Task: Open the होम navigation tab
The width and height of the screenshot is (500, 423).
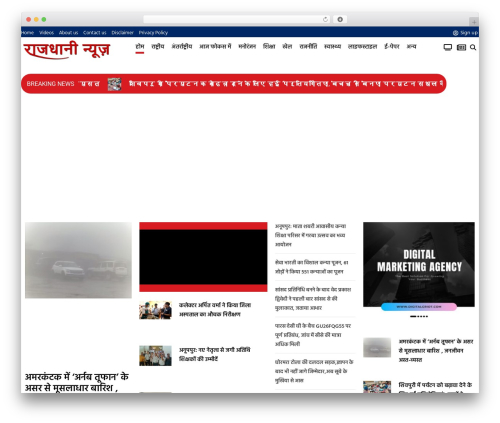Action: point(140,47)
